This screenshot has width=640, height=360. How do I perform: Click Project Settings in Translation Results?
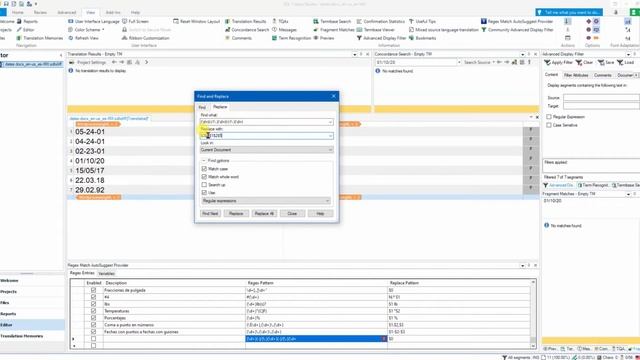pos(88,62)
